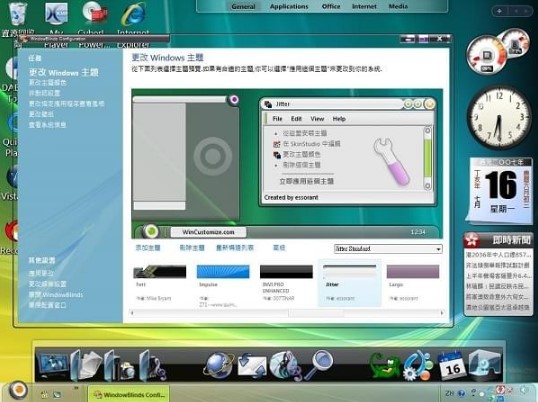Open the documents folder dock icon
This screenshot has height=402, width=538.
[86, 366]
